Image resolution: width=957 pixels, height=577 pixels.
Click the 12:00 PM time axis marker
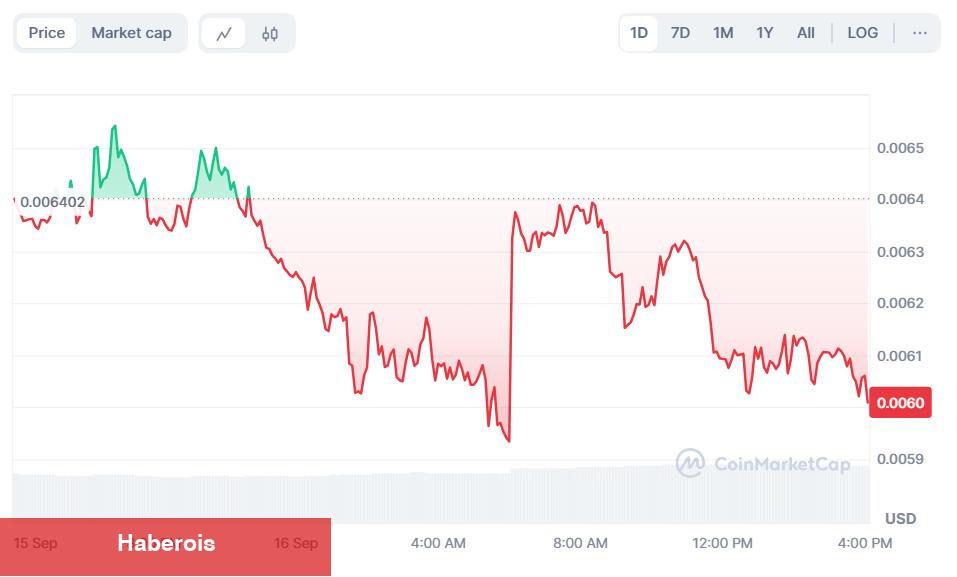[x=722, y=543]
